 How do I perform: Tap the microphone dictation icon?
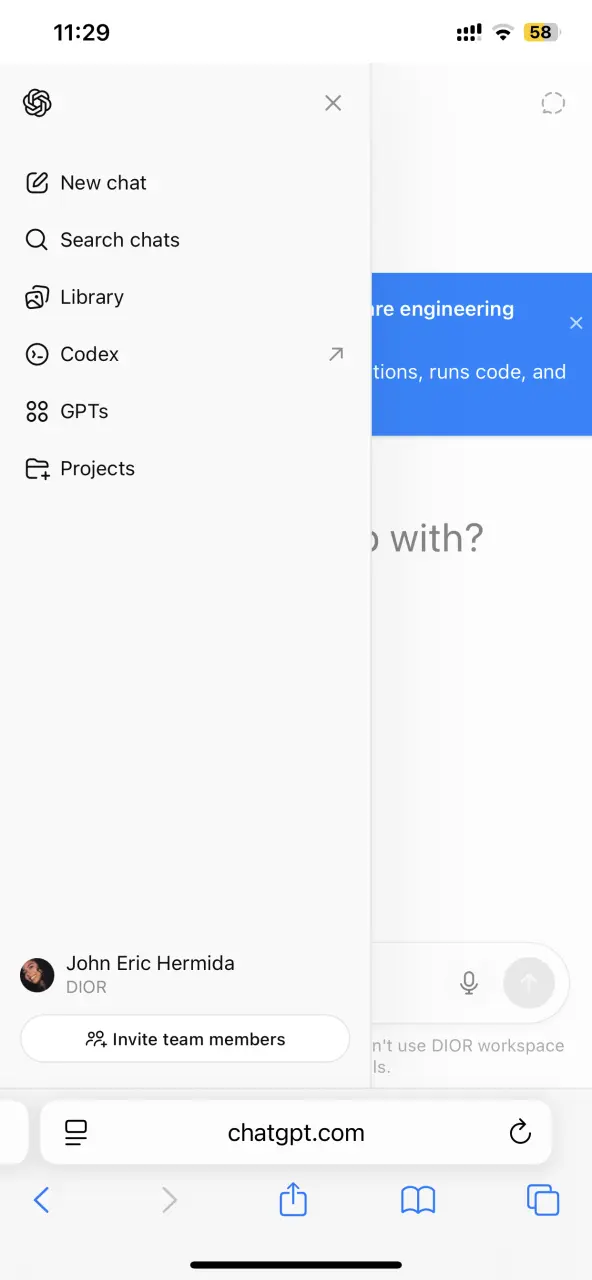click(469, 983)
